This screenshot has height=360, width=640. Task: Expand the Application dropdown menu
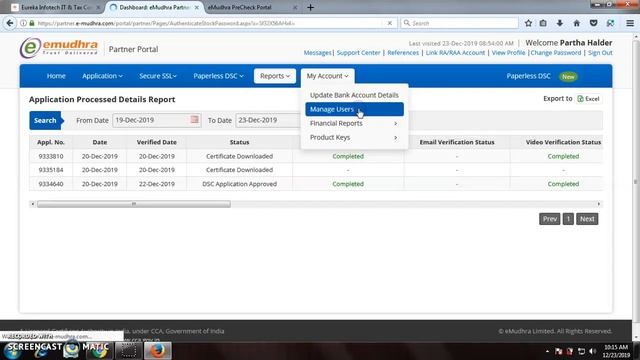[102, 76]
